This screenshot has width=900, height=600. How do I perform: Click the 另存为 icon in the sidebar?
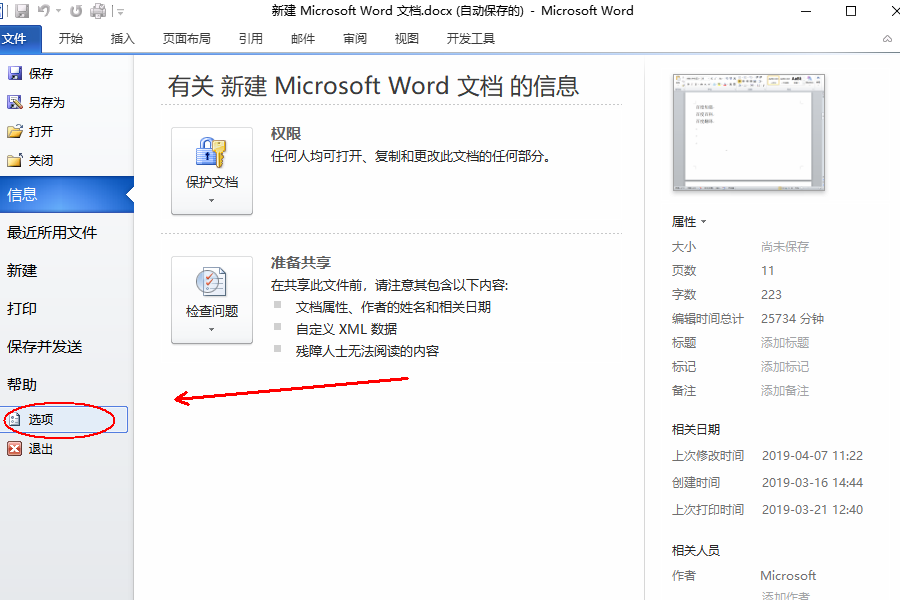pos(14,102)
